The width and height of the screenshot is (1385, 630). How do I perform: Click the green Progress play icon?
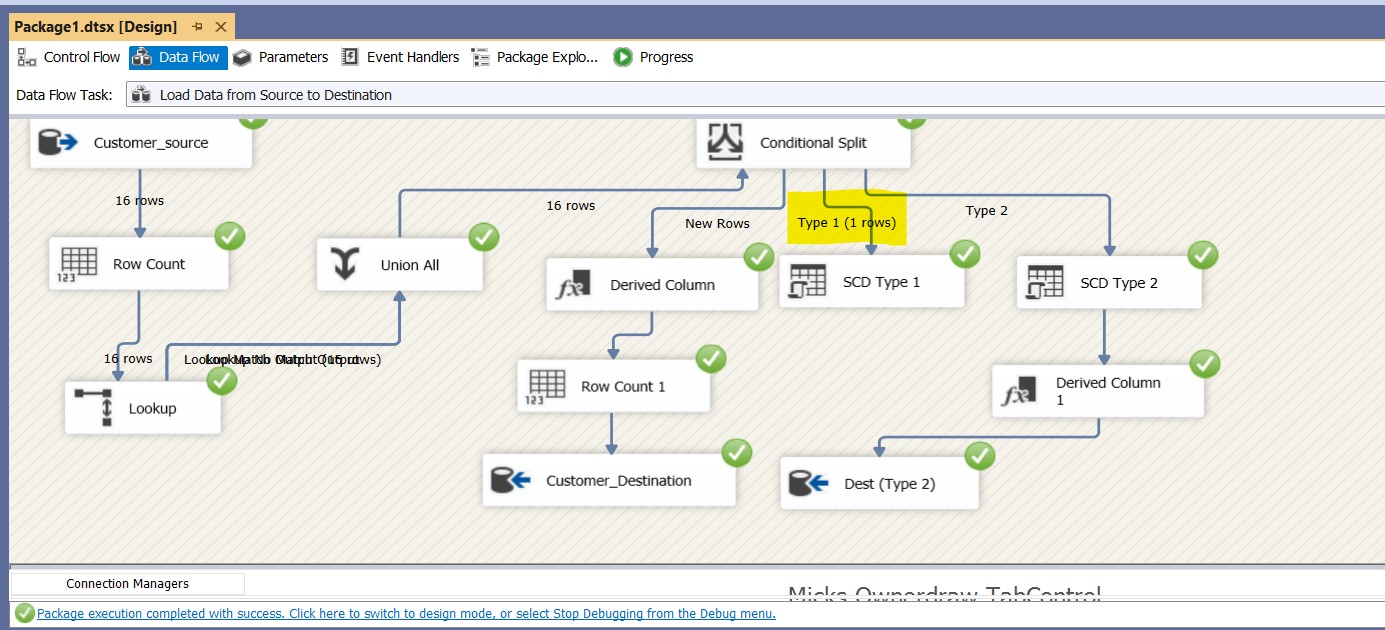[622, 57]
